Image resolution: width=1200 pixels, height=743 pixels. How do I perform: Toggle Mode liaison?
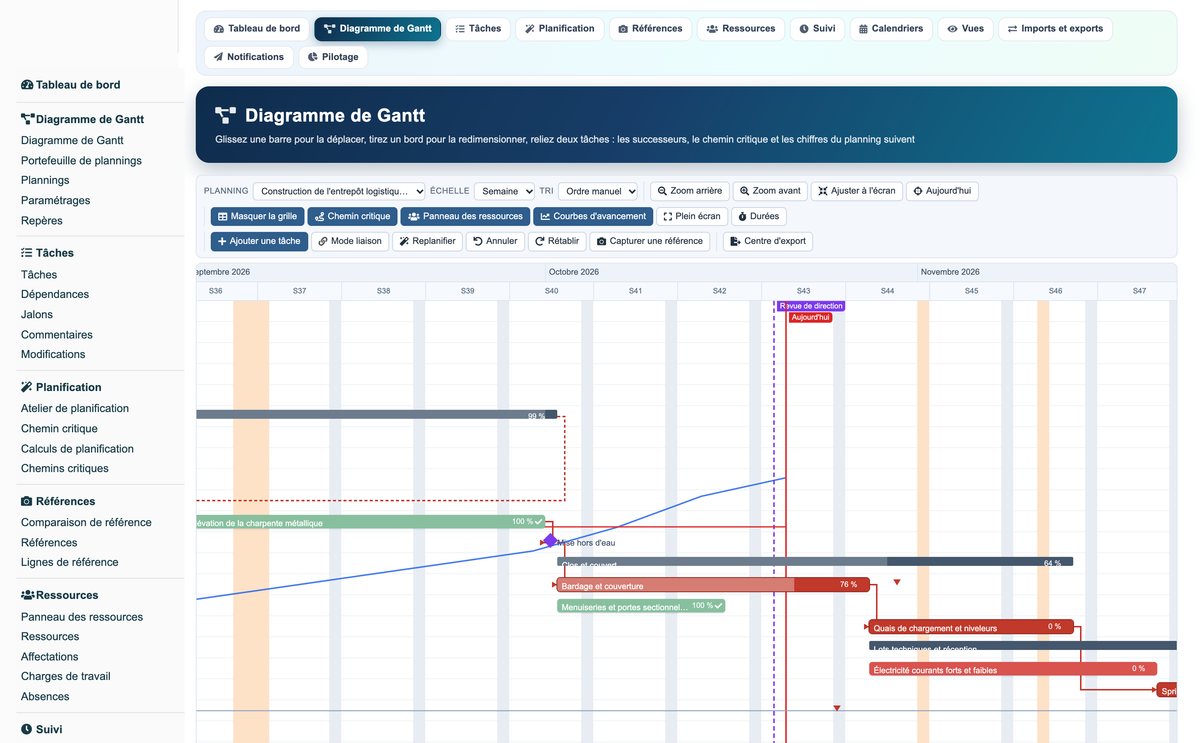[x=350, y=241]
